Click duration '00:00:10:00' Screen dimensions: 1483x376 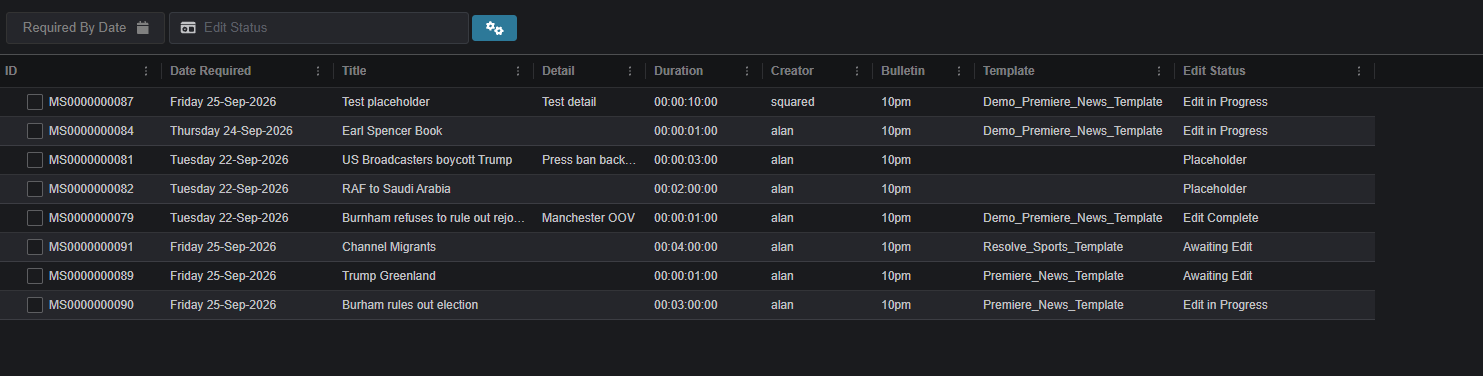pos(686,102)
